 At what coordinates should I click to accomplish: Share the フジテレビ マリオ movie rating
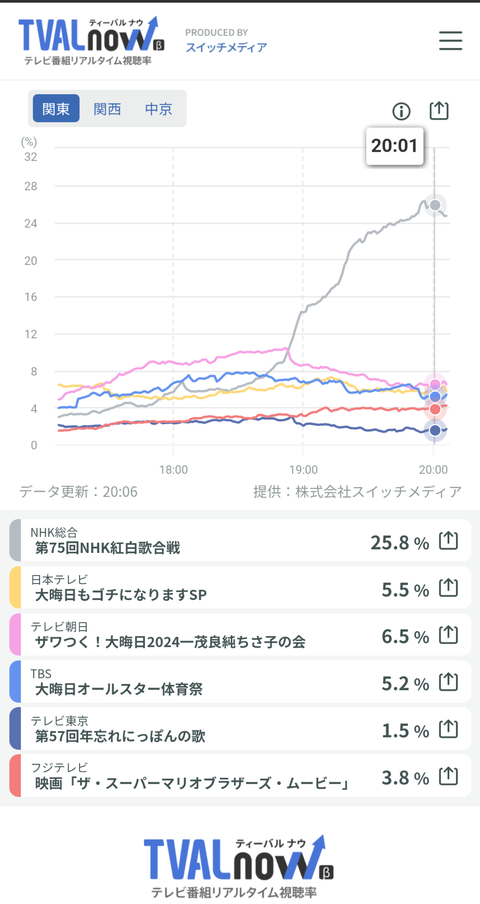click(x=448, y=776)
